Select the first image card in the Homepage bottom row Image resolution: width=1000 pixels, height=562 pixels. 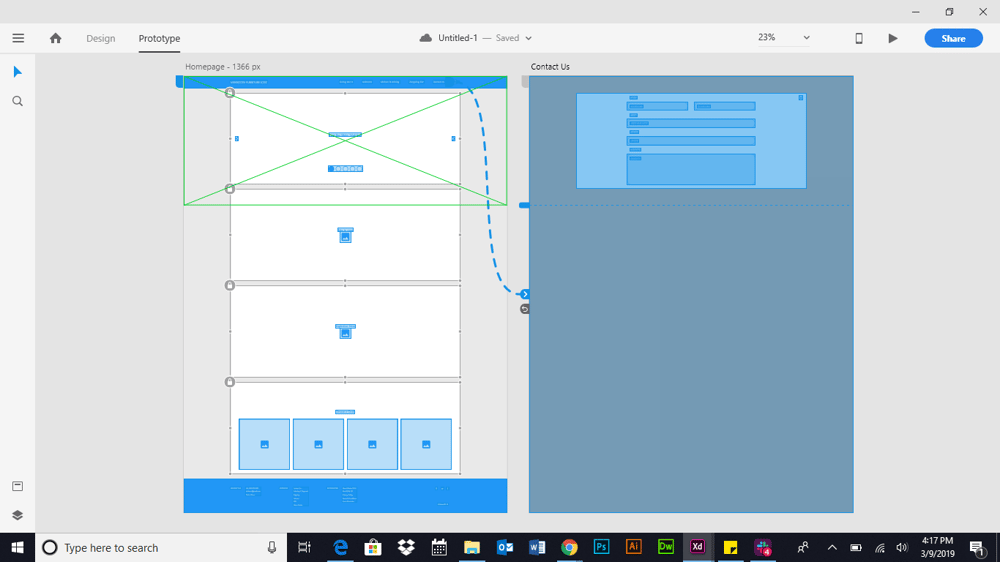[x=265, y=444]
